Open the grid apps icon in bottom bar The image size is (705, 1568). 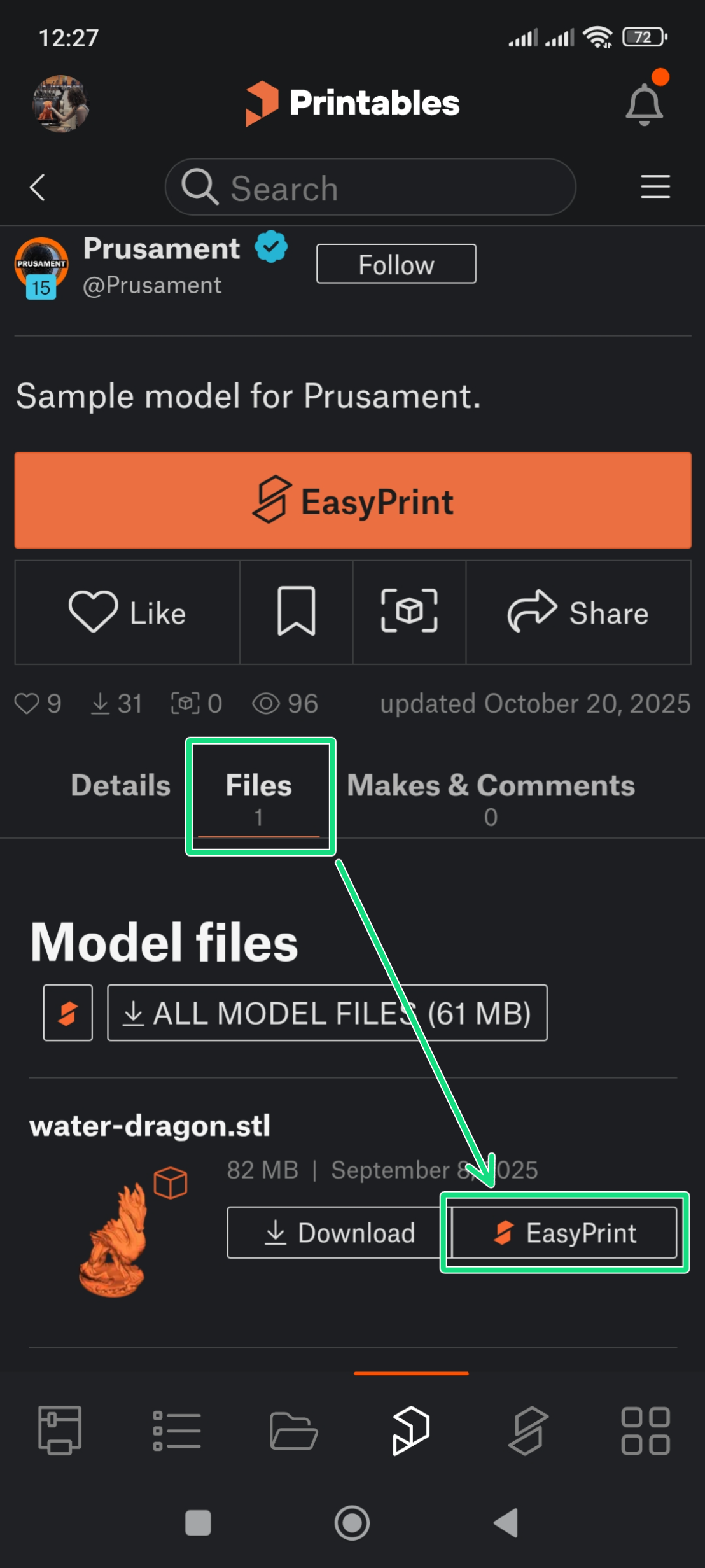click(x=645, y=1431)
